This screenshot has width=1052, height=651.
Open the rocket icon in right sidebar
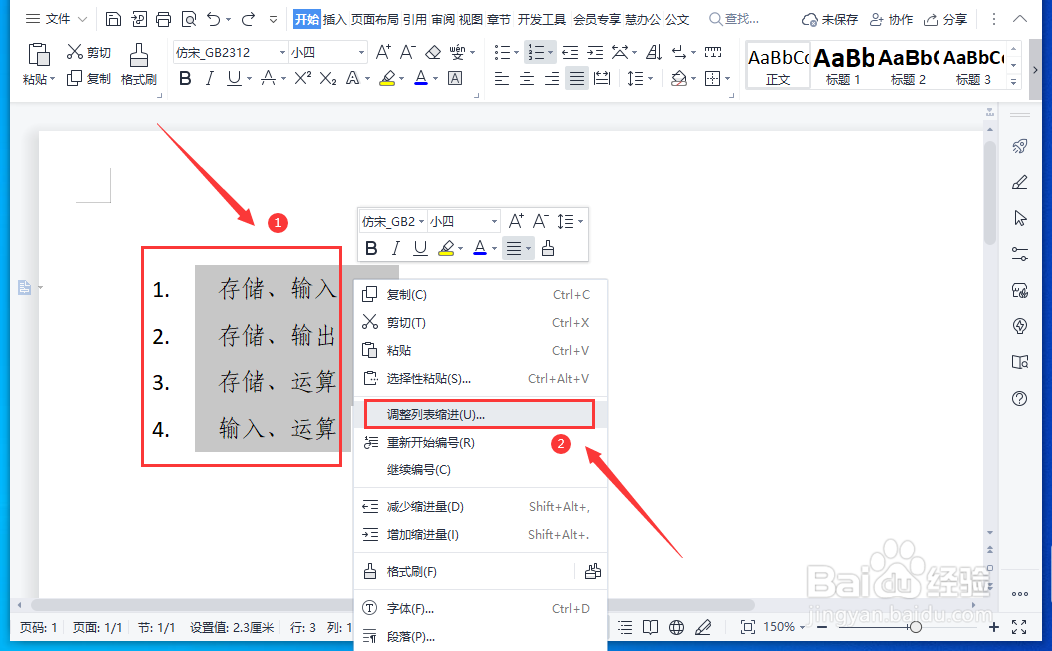pos(1020,146)
